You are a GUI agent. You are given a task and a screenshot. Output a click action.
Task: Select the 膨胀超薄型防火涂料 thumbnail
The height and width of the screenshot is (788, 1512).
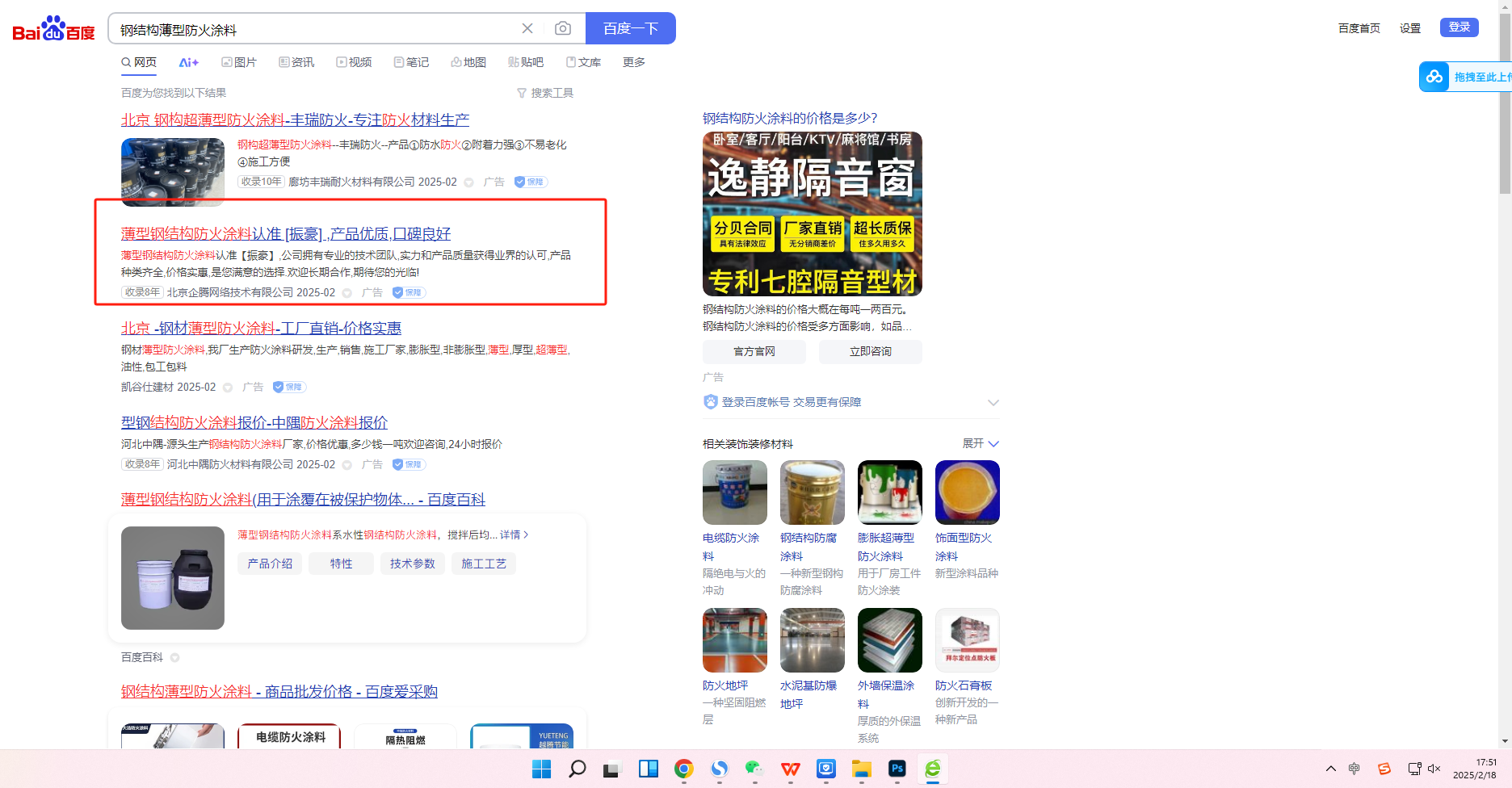point(890,492)
